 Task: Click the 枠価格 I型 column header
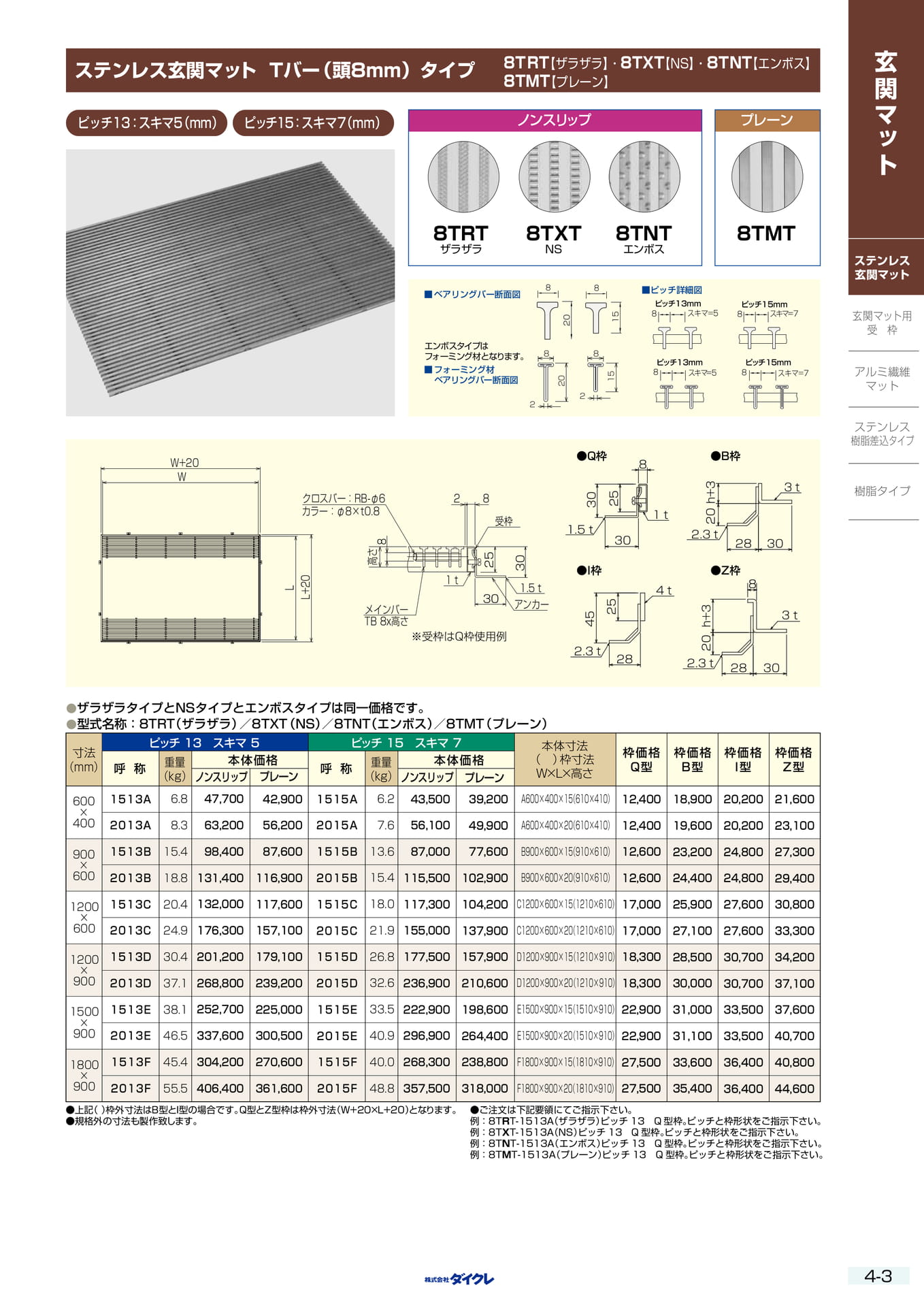point(743,760)
